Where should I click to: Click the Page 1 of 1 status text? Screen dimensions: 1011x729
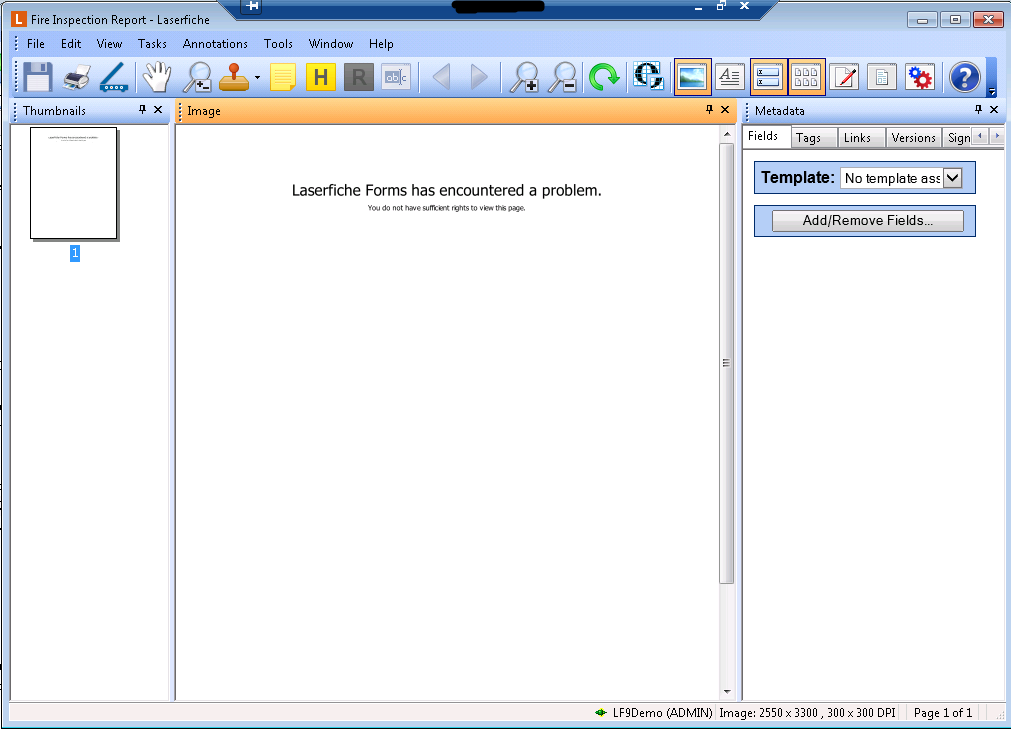(943, 712)
